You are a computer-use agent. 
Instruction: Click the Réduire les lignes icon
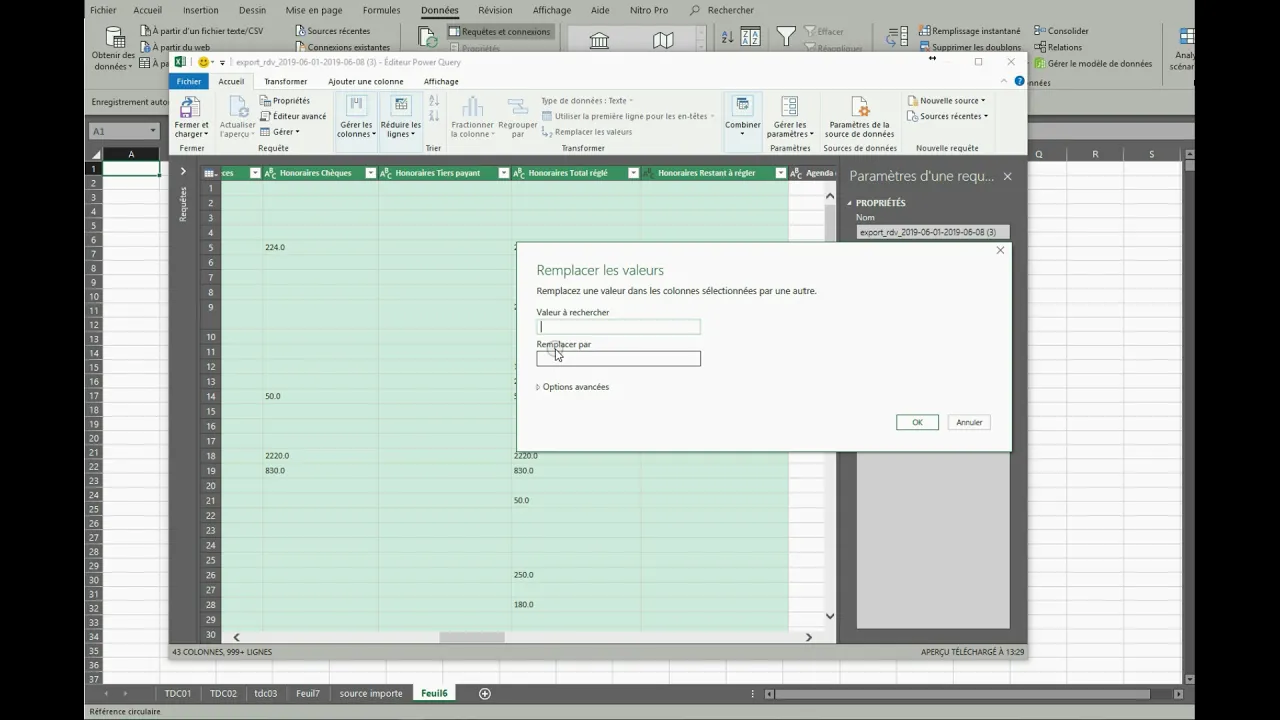[401, 107]
